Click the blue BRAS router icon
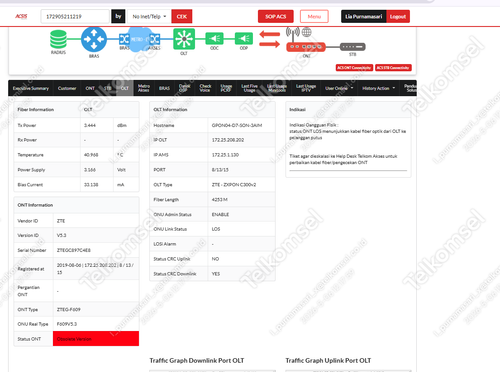Image resolution: width=500 pixels, height=372 pixels. coord(94,39)
